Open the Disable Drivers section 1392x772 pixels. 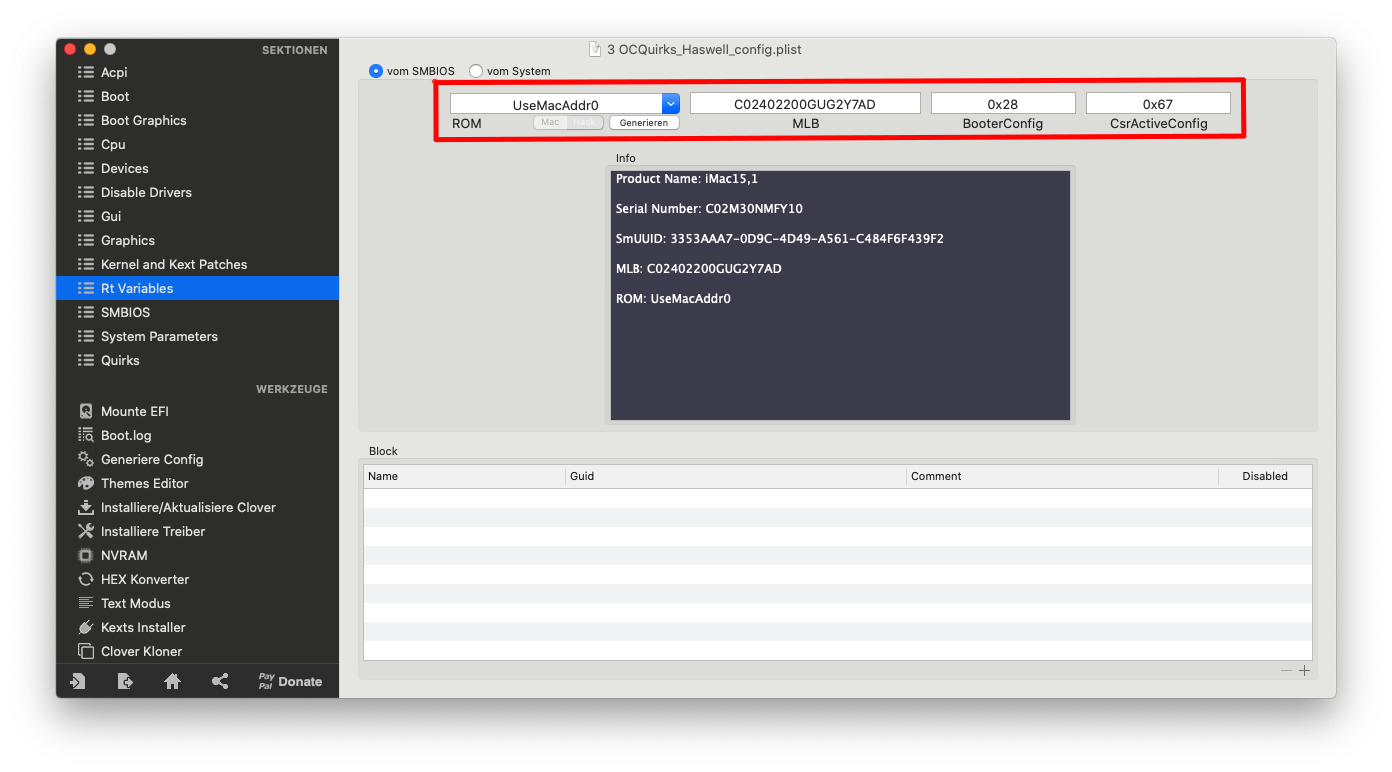(197, 192)
